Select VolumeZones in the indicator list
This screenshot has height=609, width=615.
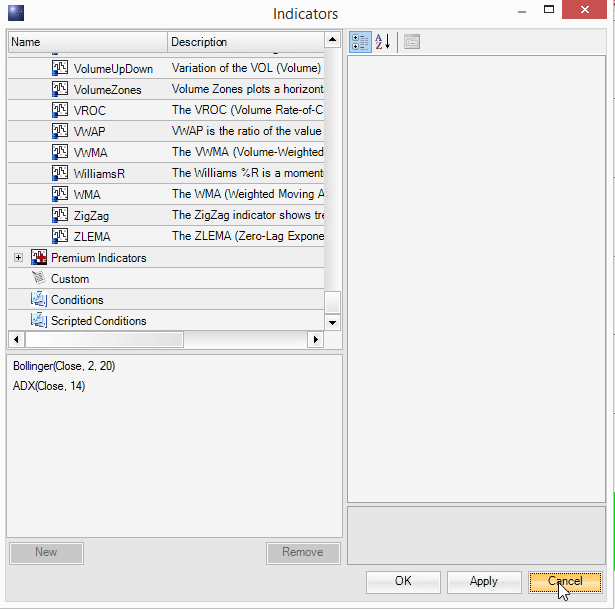[x=107, y=90]
